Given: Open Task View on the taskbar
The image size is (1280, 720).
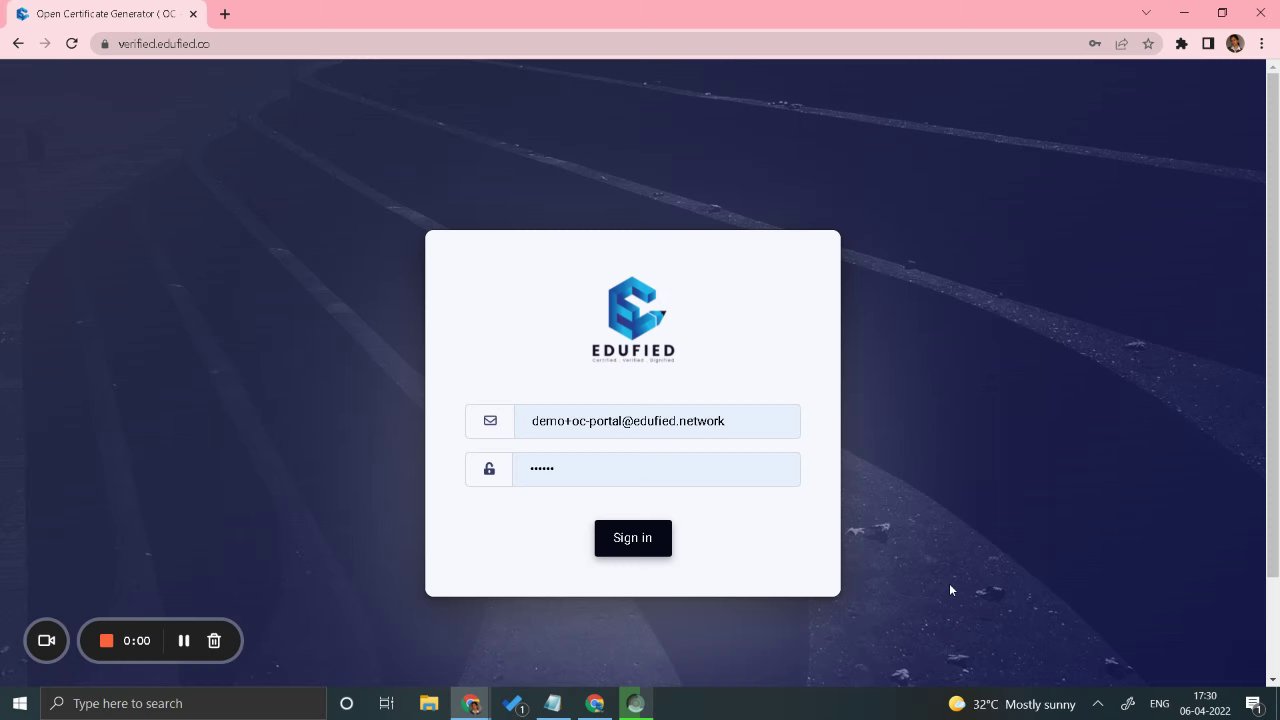Looking at the screenshot, I should pyautogui.click(x=387, y=704).
